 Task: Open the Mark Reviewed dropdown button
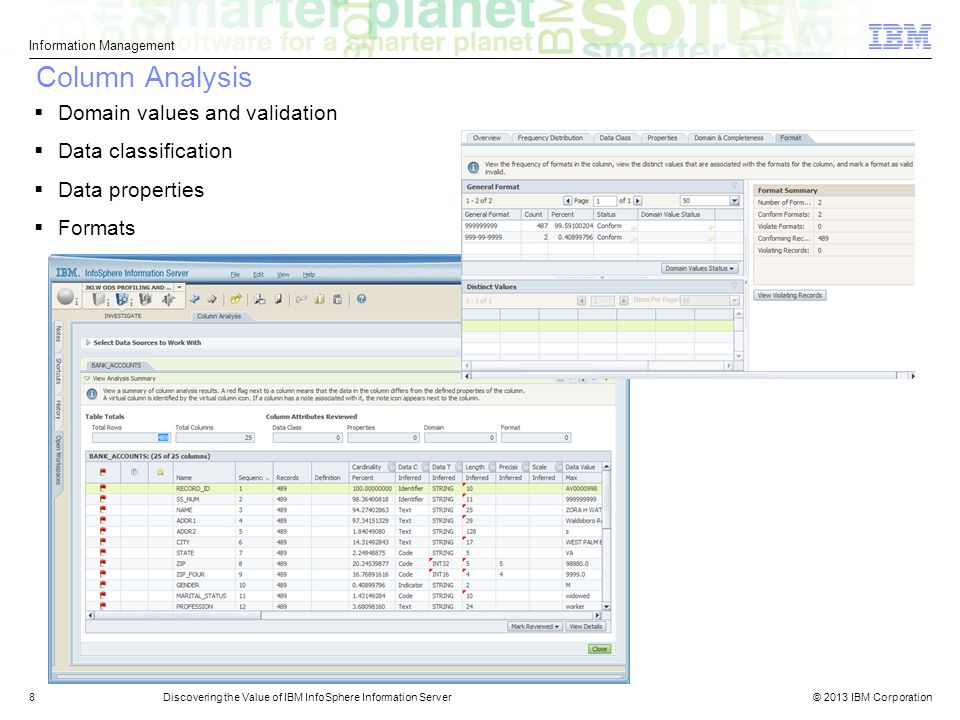point(534,626)
